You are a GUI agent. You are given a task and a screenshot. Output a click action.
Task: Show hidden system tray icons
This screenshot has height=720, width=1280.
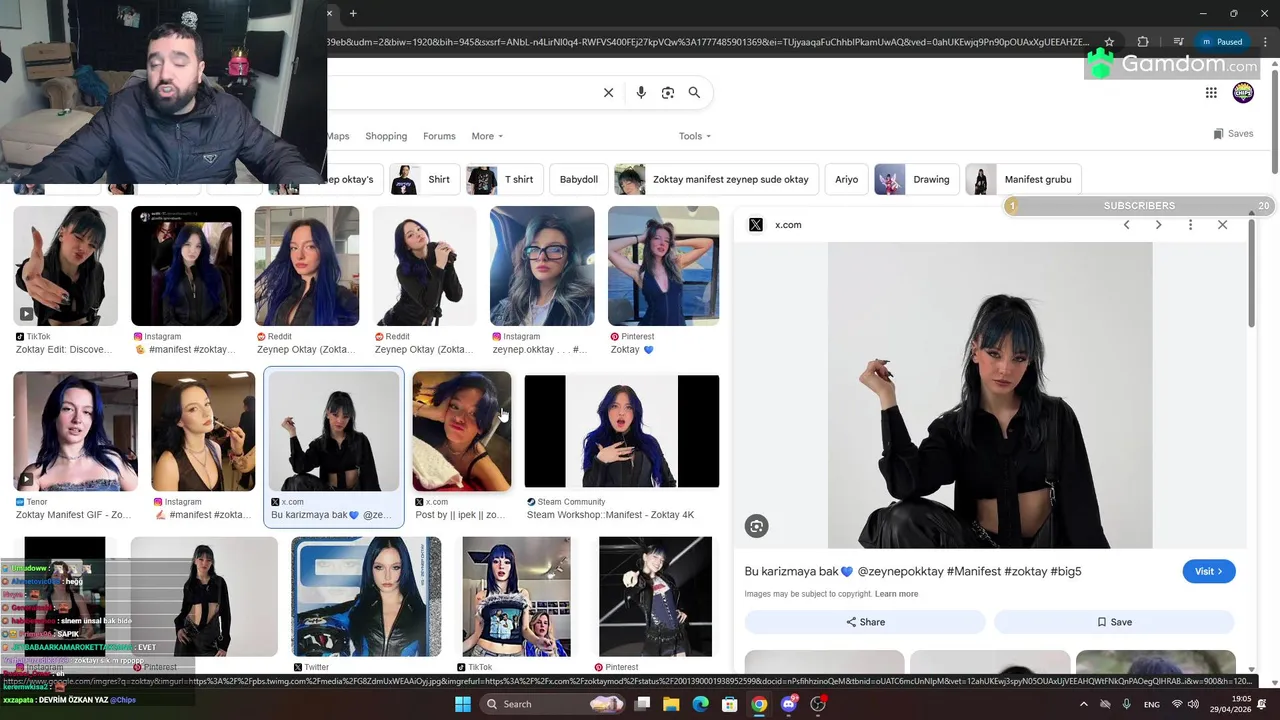[x=1084, y=704]
